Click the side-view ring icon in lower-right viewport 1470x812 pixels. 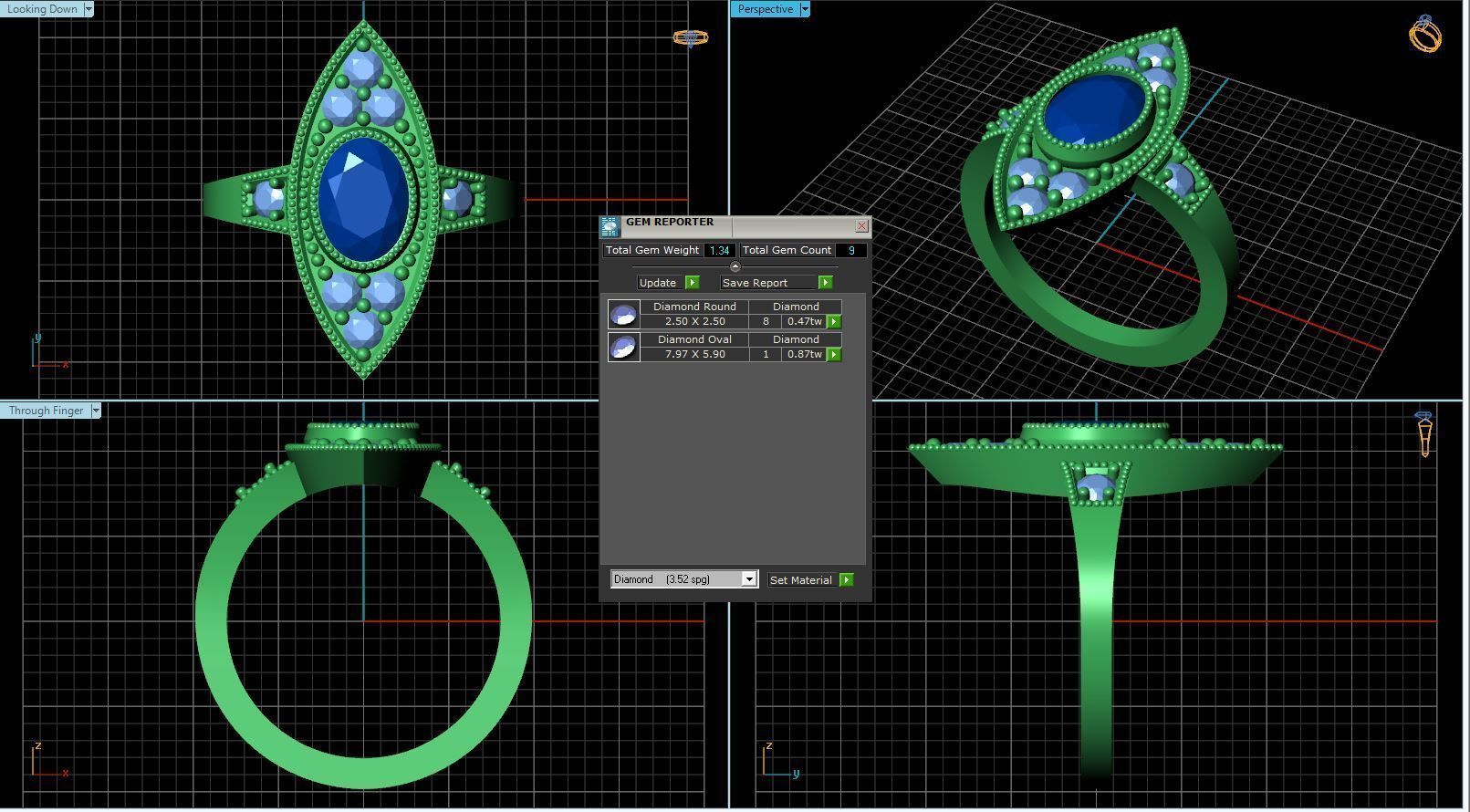click(1425, 433)
